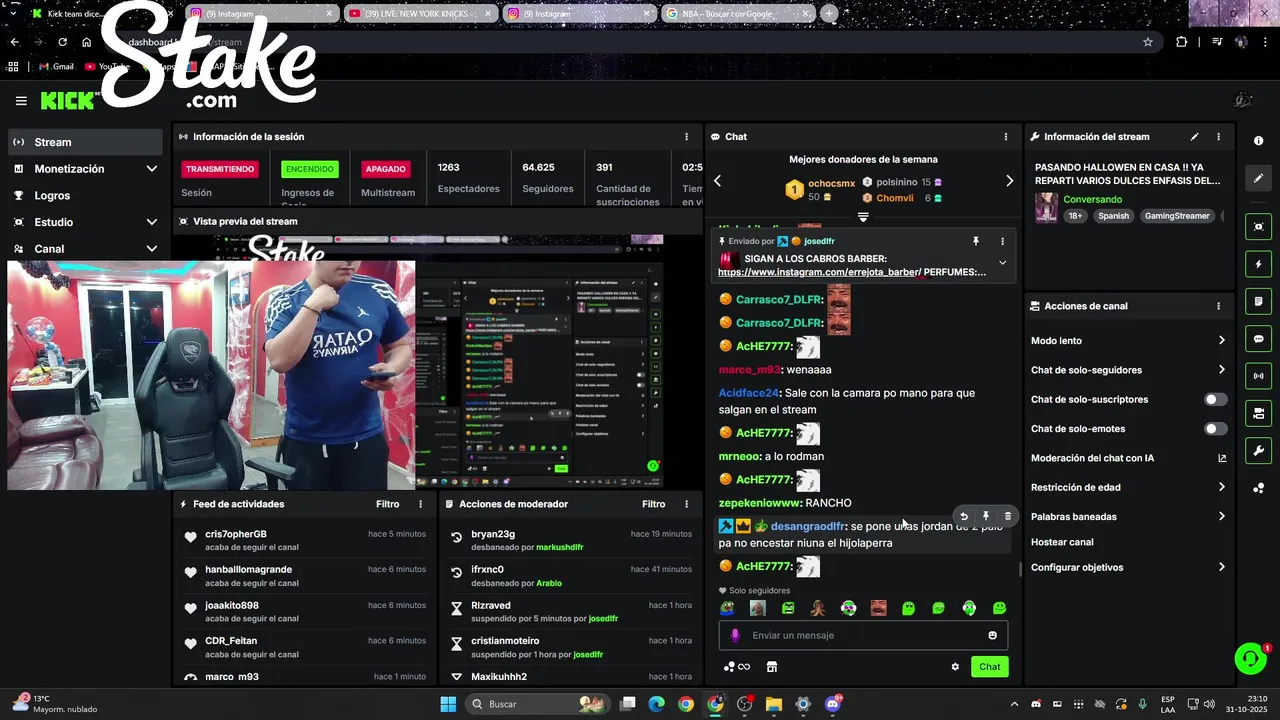
Task: Click the purple microphone icon in chat input
Action: tap(735, 635)
